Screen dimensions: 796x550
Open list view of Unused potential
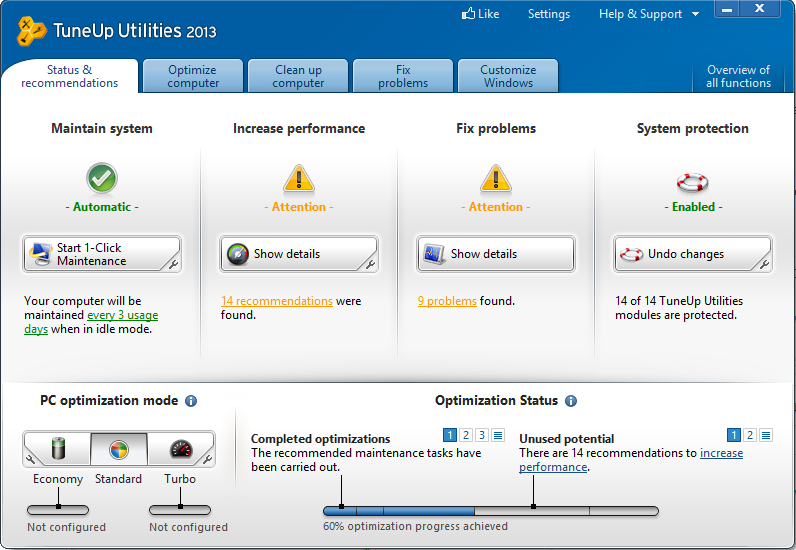click(x=766, y=435)
